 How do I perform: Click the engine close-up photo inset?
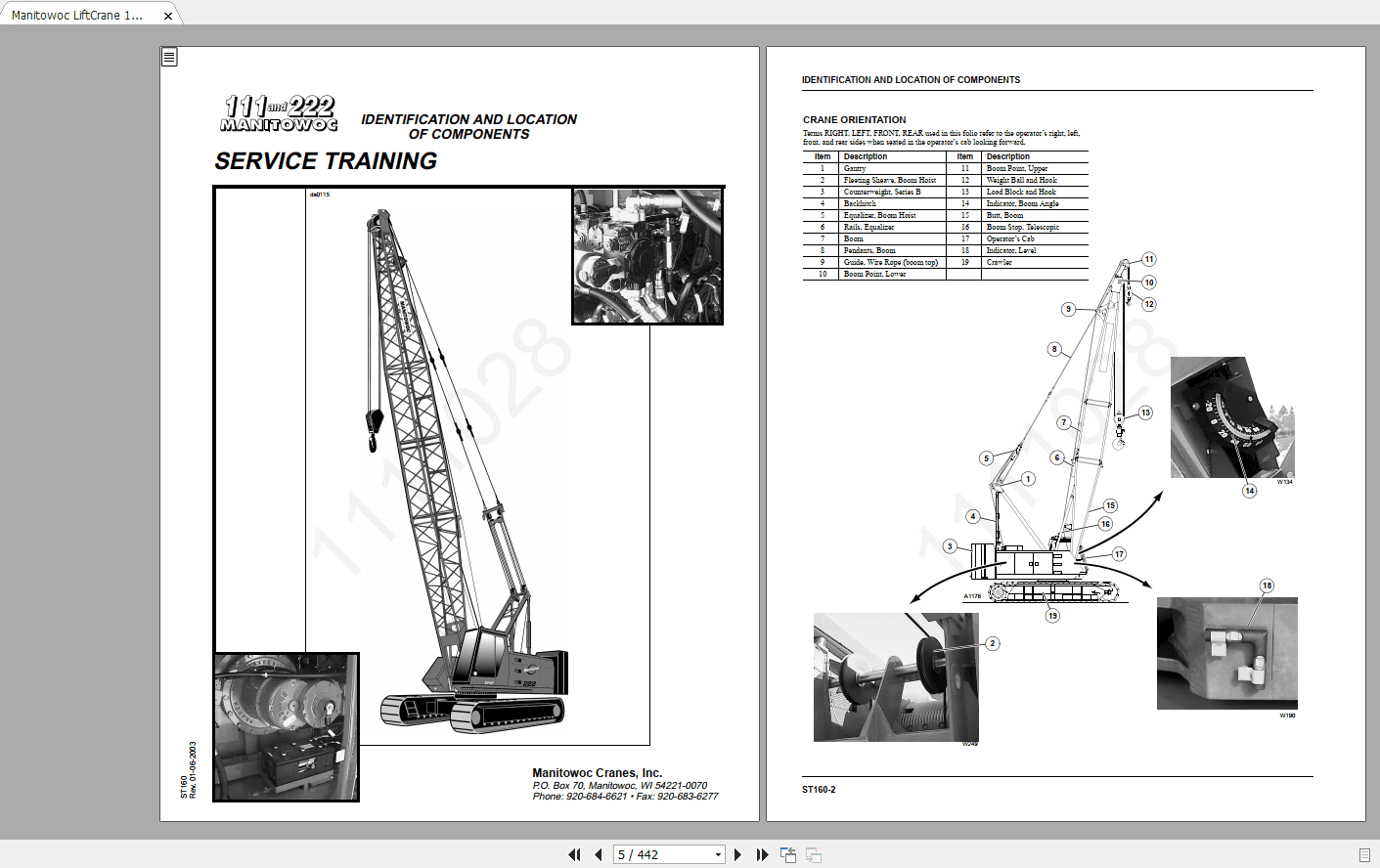point(646,255)
